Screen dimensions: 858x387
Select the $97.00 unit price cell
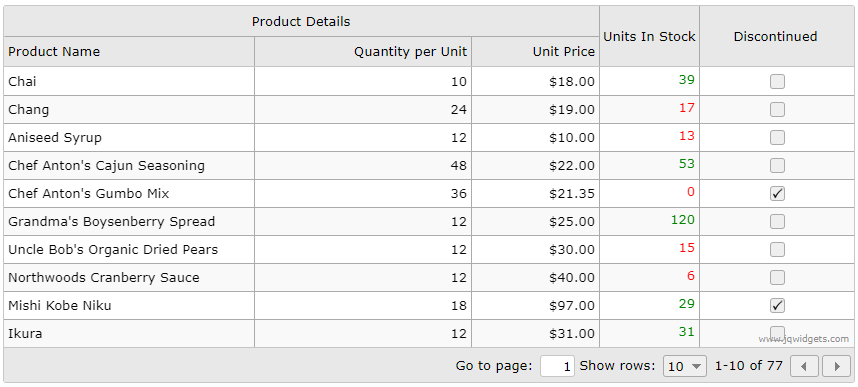point(535,305)
